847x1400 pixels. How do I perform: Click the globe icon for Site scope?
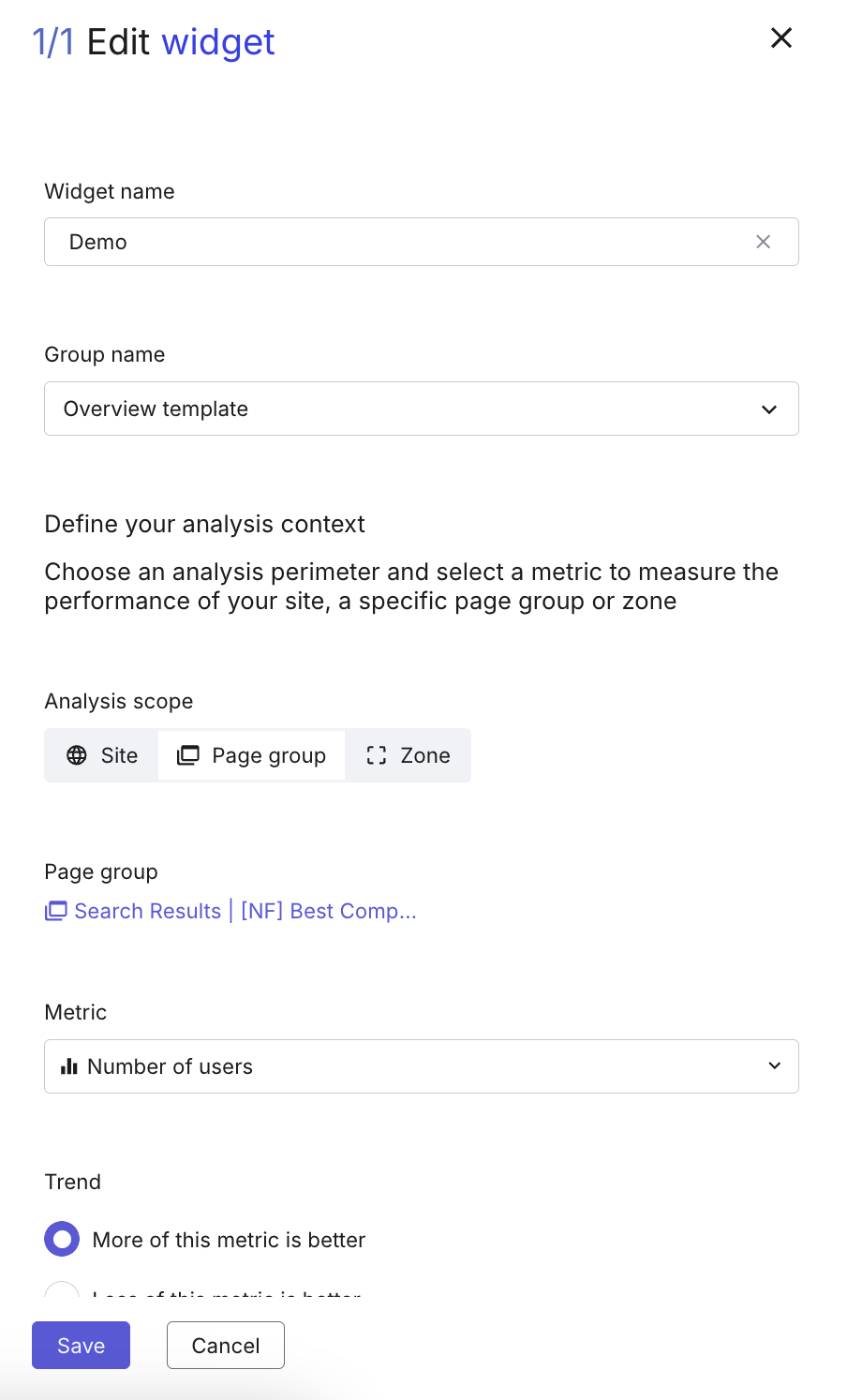[77, 755]
